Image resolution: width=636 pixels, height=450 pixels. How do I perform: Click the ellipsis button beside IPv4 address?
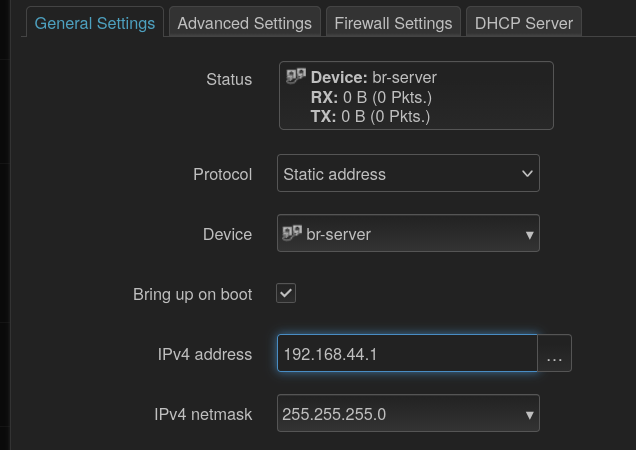(x=554, y=353)
